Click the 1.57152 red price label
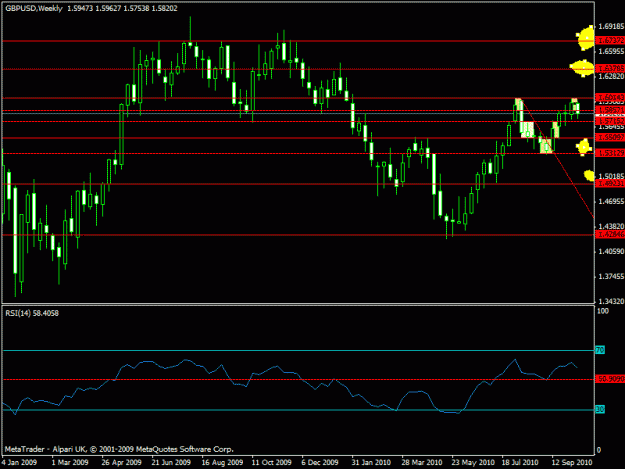The height and width of the screenshot is (469, 625). 610,121
